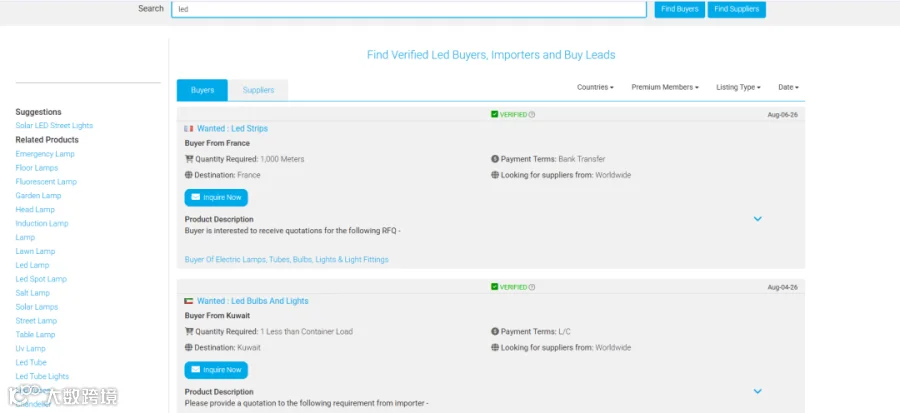Click Inquire Now for Kuwait Led Bulbs buyer
900x413 pixels.
click(x=216, y=370)
